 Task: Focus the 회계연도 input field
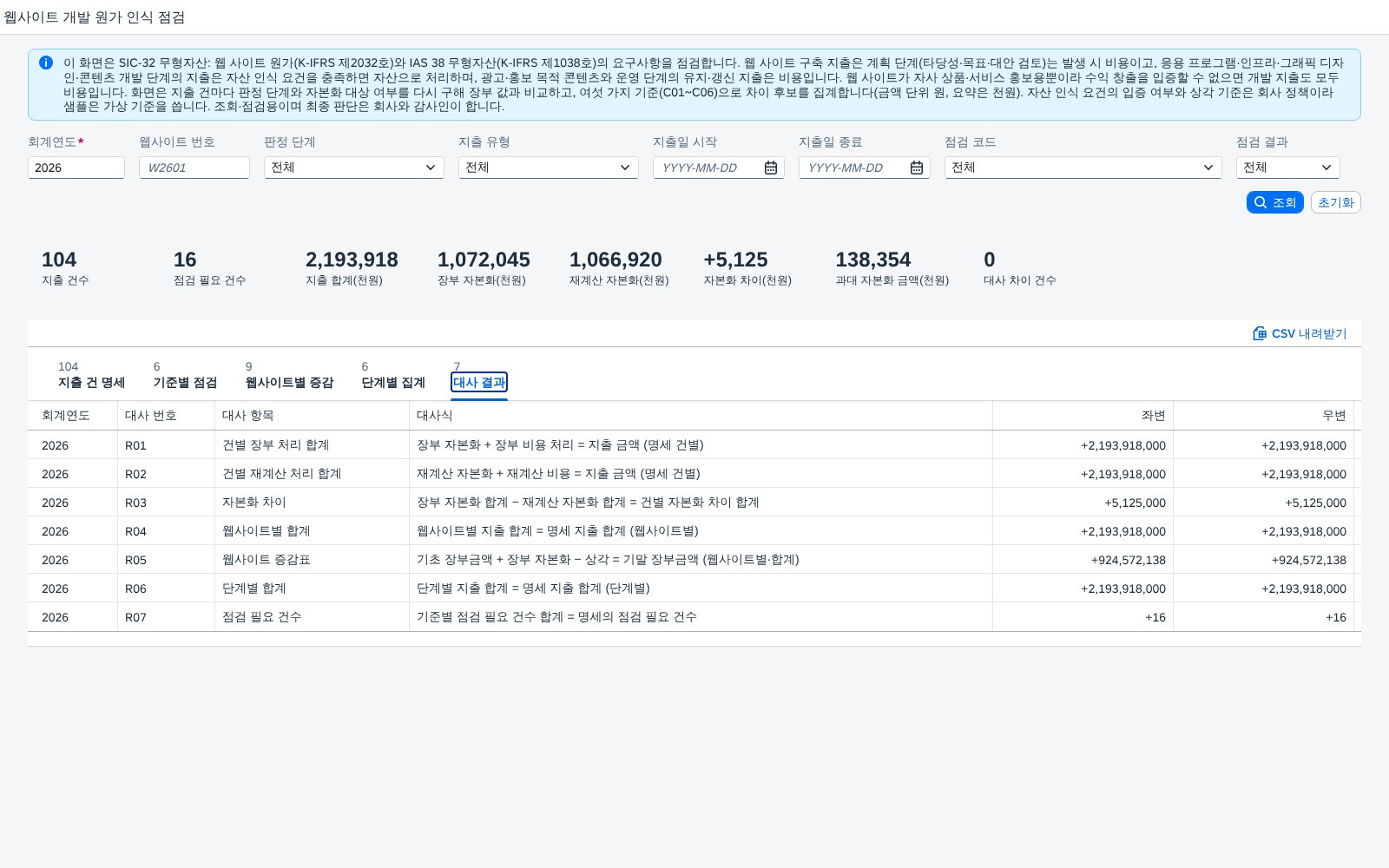76,168
